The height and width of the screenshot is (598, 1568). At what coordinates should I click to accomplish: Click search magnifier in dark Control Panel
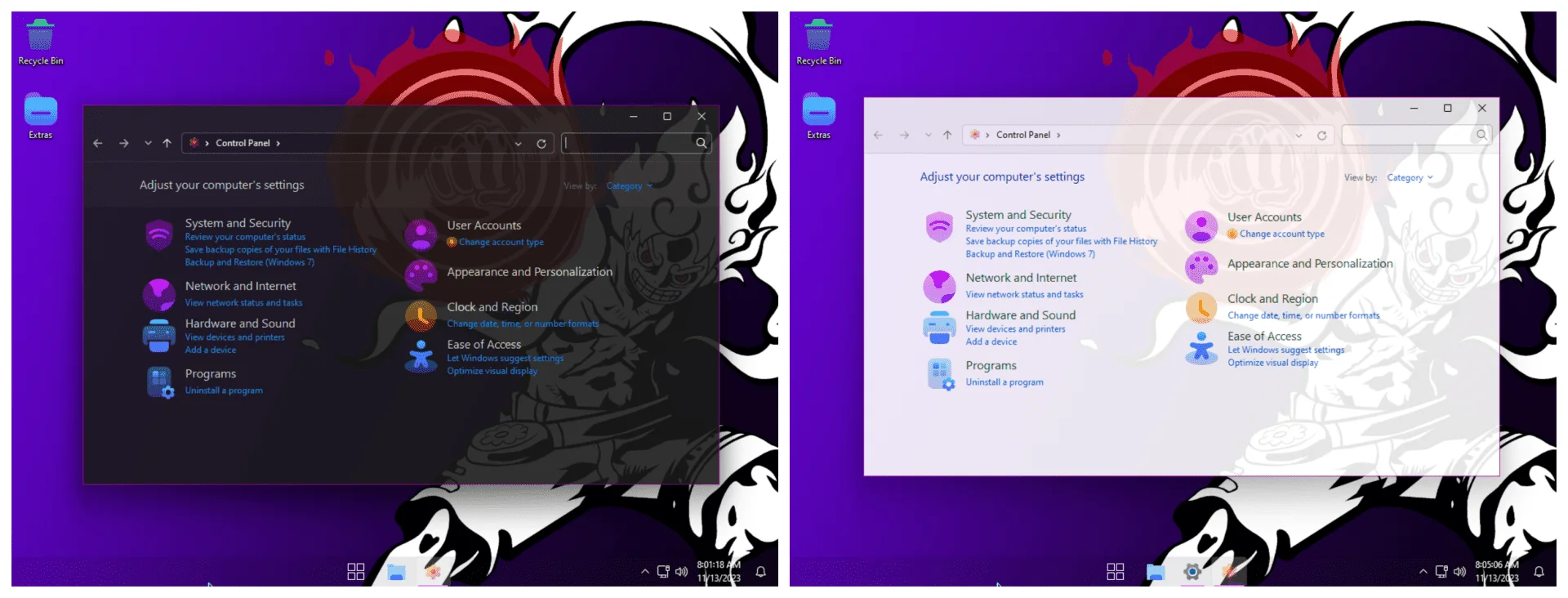701,143
